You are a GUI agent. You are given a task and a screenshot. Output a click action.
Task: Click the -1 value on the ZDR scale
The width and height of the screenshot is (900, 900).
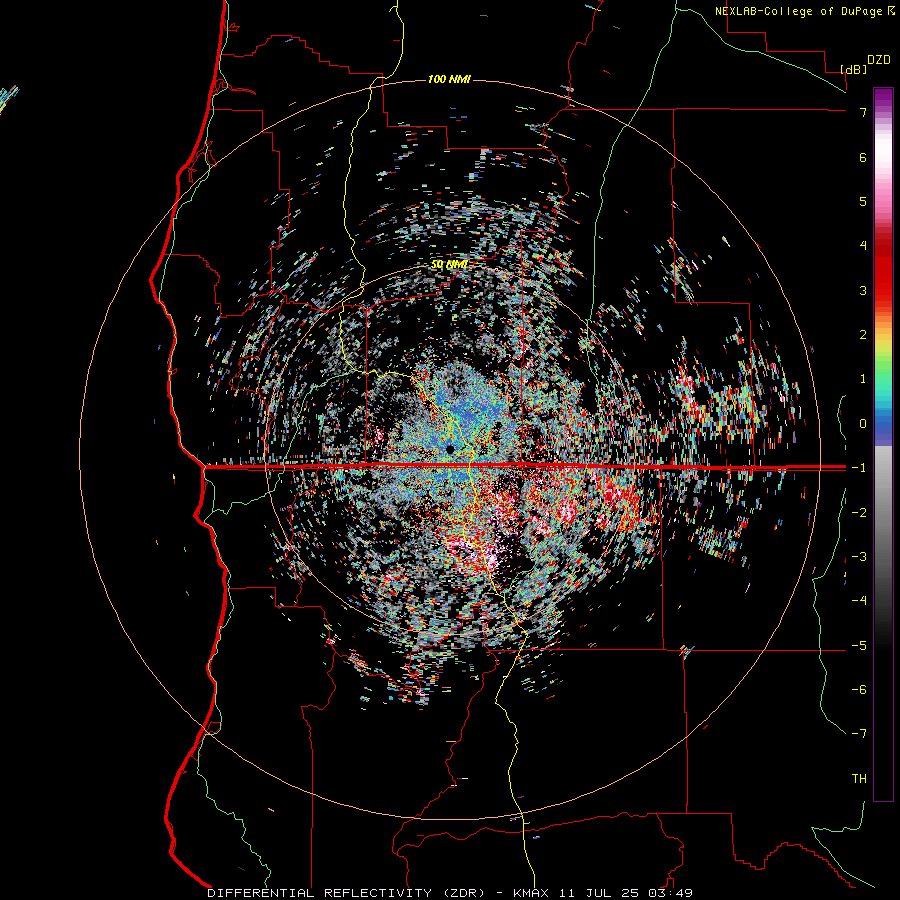pos(859,468)
